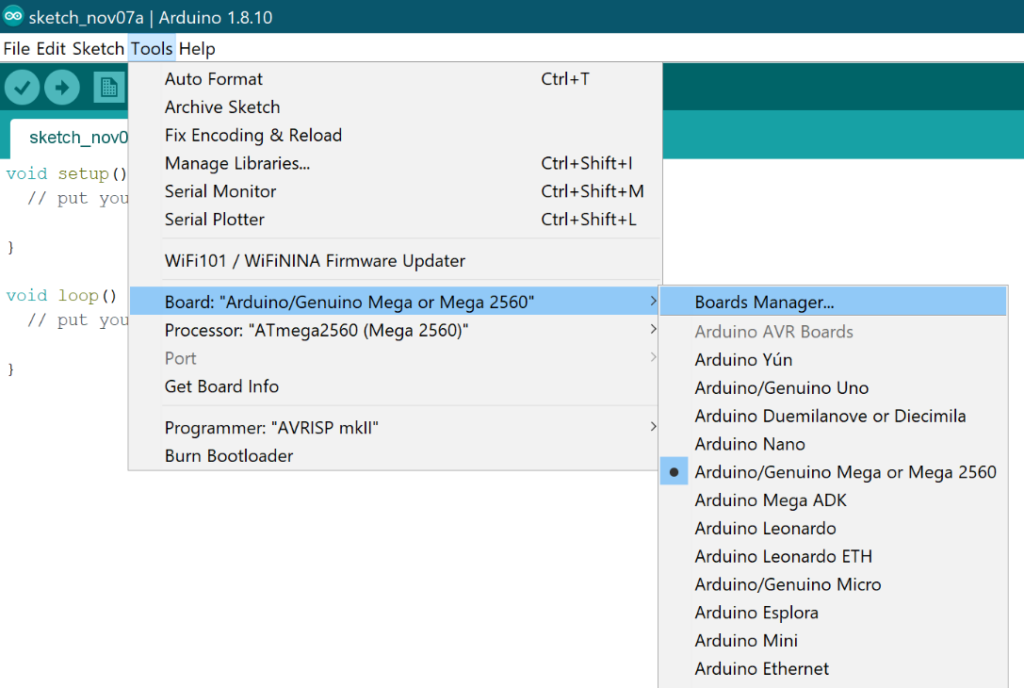Select Arduino Mega ADK board
1024x688 pixels.
click(x=833, y=500)
